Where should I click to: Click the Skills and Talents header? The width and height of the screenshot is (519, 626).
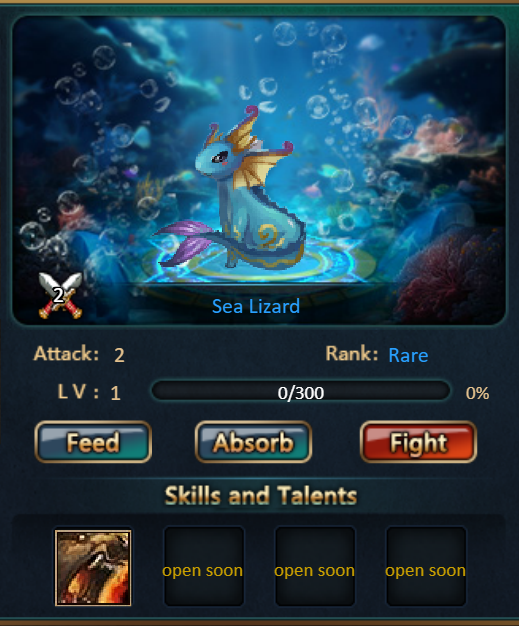tap(261, 495)
